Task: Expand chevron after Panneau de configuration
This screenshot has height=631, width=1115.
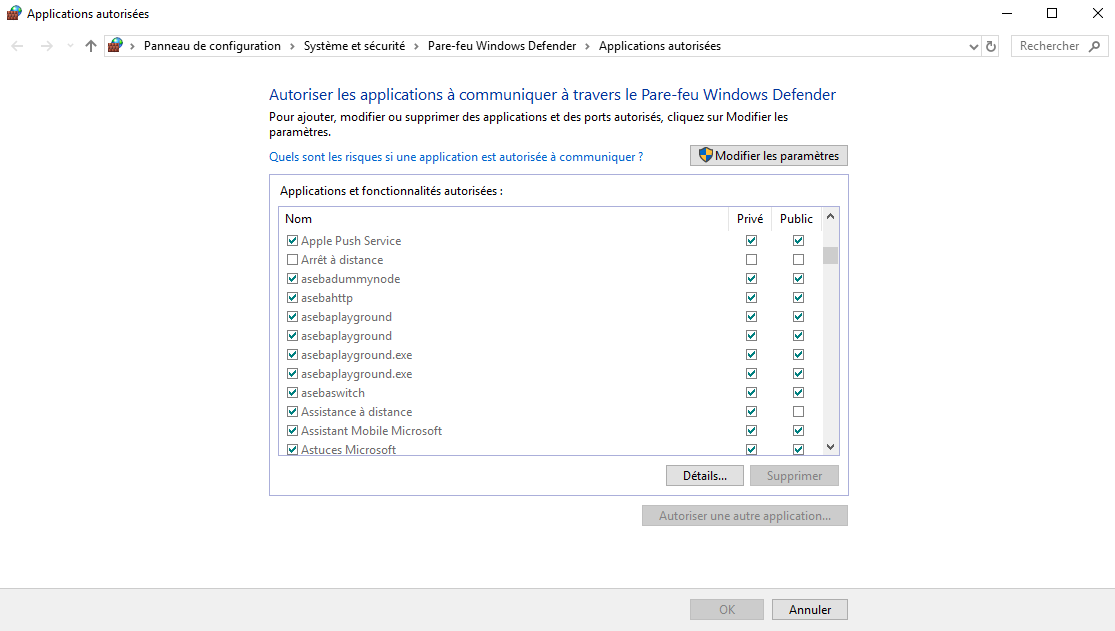Action: tap(292, 46)
